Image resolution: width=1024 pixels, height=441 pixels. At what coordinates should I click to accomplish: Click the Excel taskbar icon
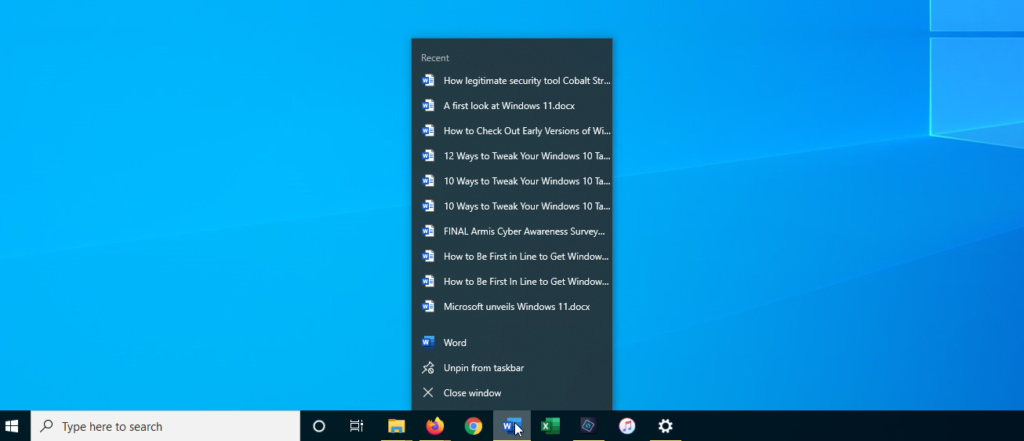[x=549, y=426]
